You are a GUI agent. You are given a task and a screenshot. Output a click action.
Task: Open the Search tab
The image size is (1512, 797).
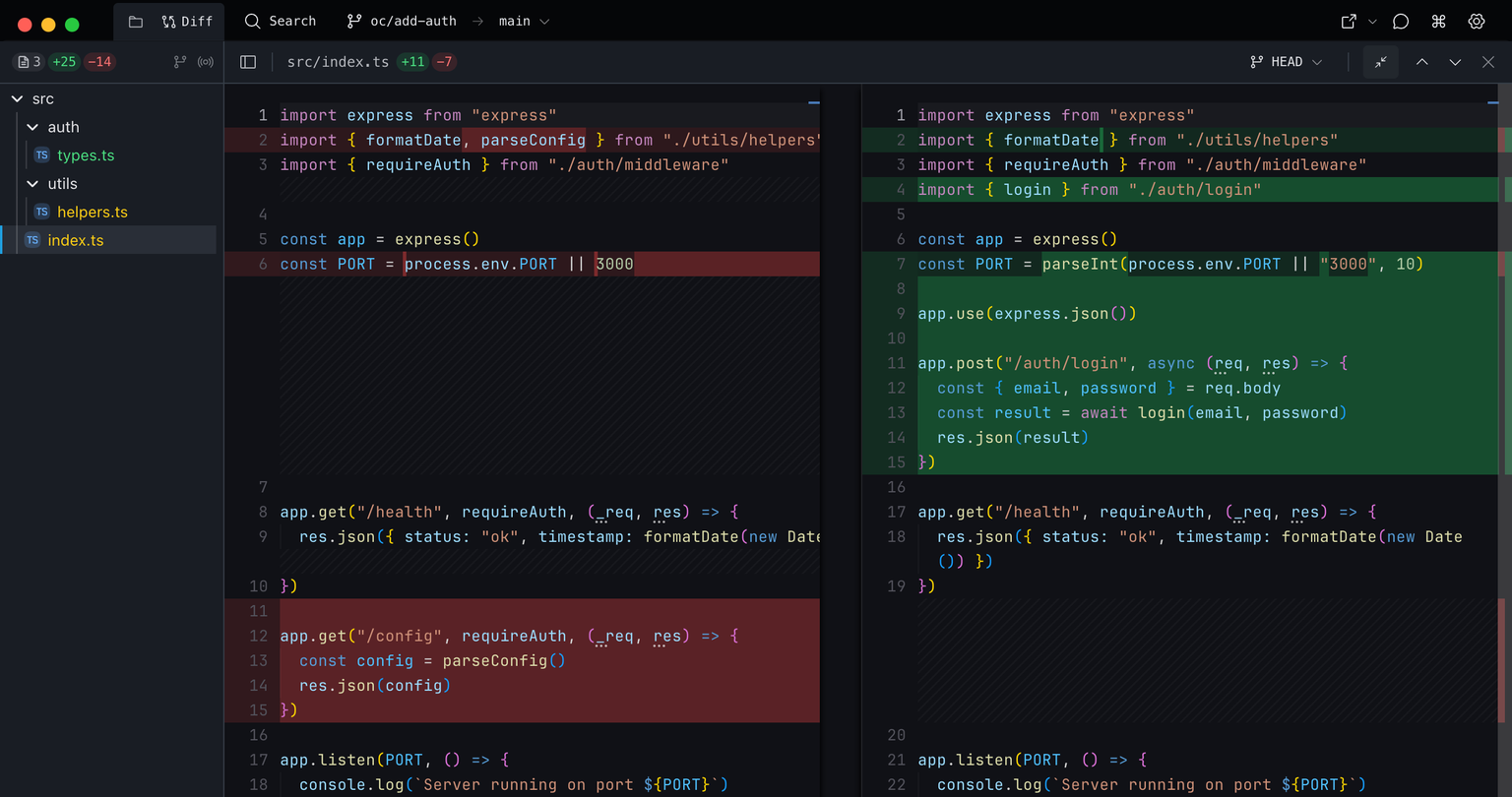(281, 21)
